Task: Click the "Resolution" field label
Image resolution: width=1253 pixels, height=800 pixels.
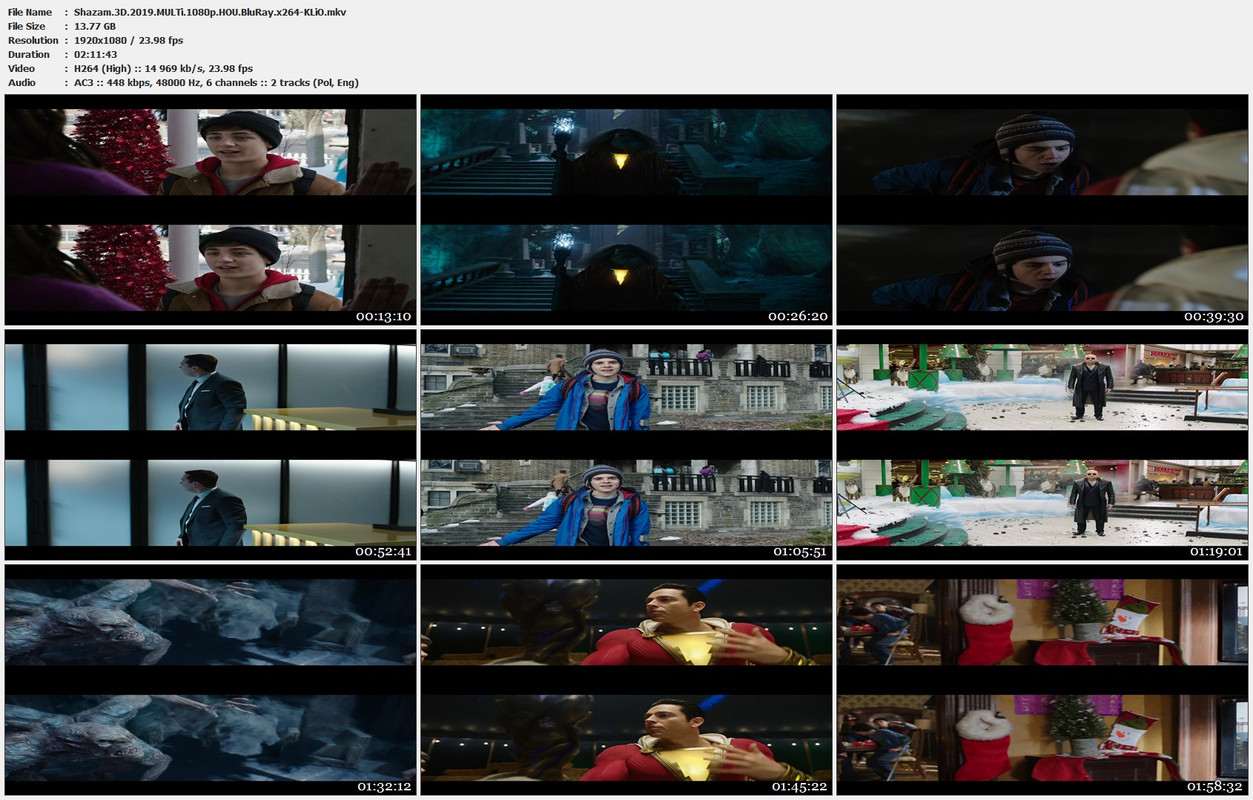Action: point(33,40)
